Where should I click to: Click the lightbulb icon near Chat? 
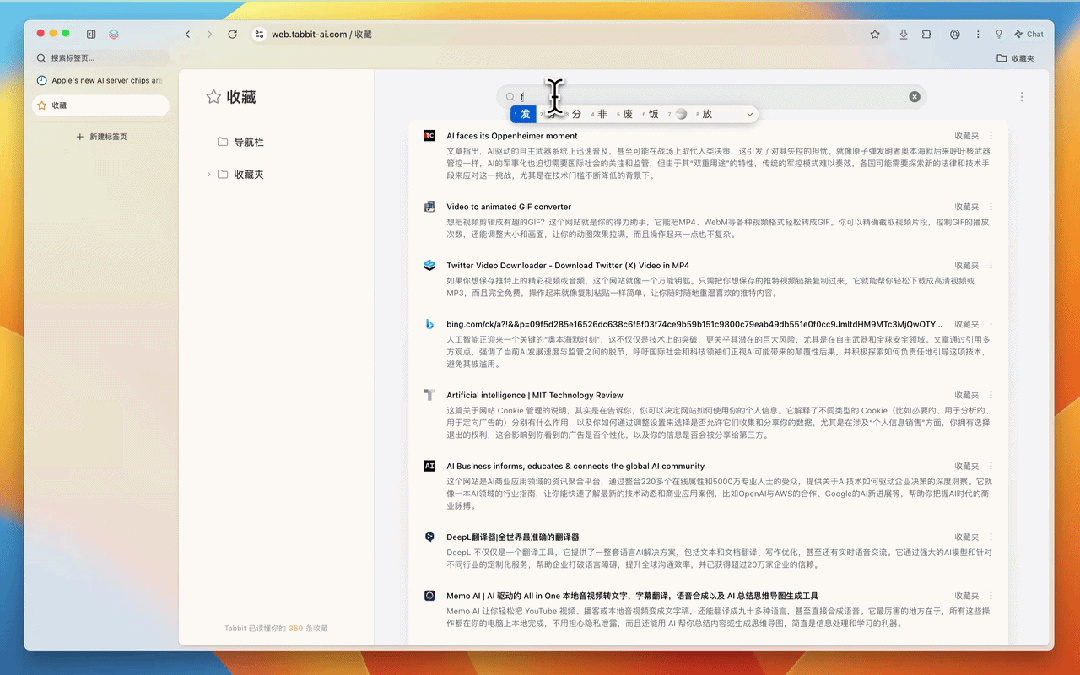(x=998, y=33)
